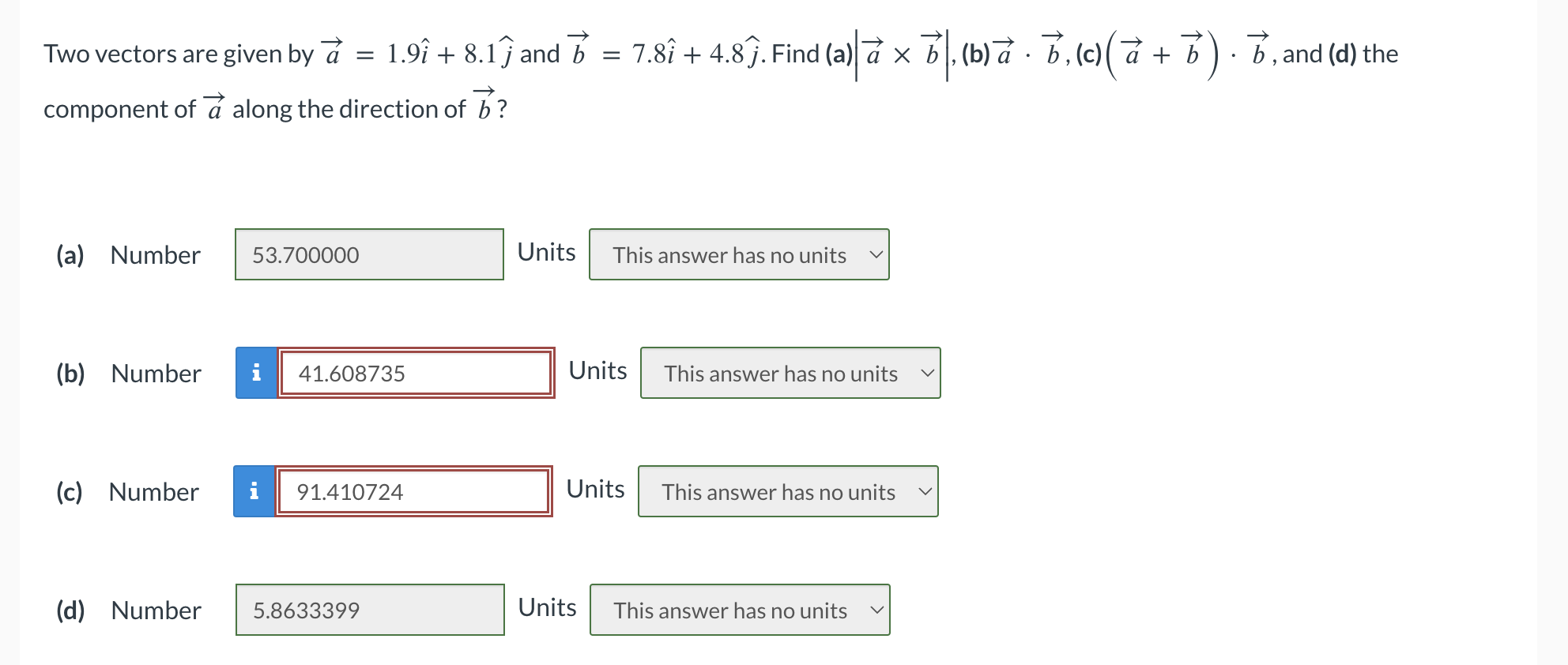The width and height of the screenshot is (1568, 665).
Task: Click the Units label beside part (c)
Action: pos(595,488)
